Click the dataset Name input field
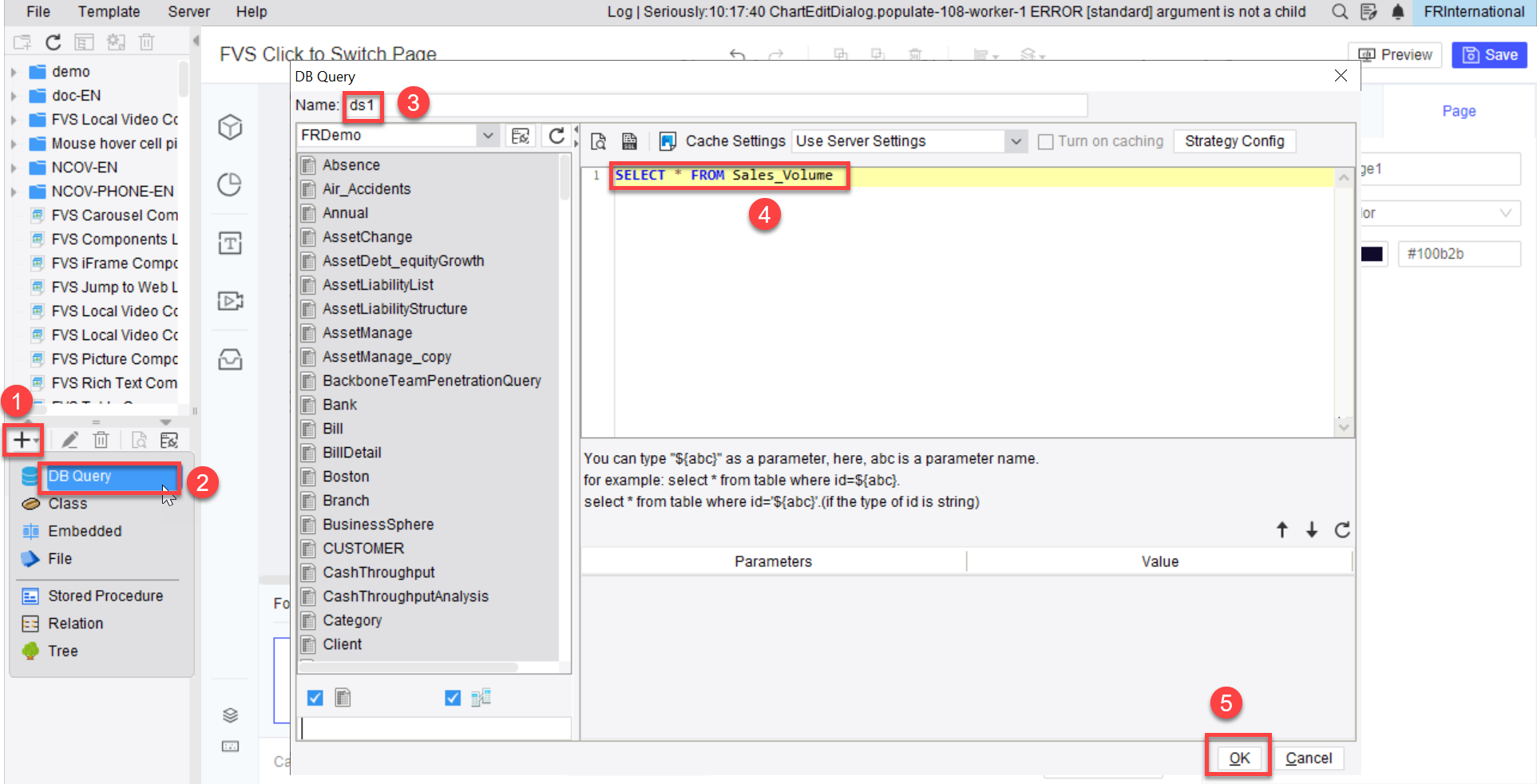 click(x=716, y=105)
